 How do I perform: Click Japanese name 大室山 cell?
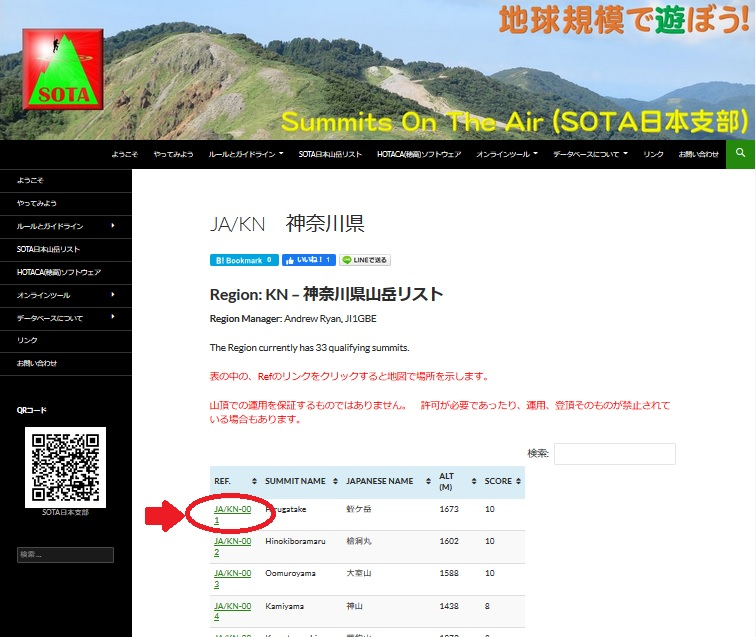(x=359, y=573)
